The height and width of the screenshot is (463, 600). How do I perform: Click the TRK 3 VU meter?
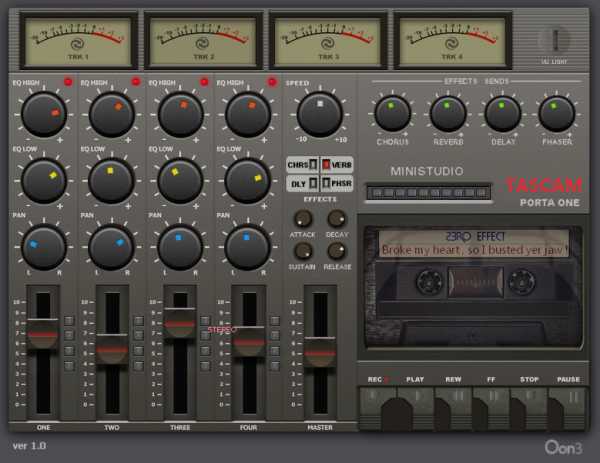pos(328,41)
